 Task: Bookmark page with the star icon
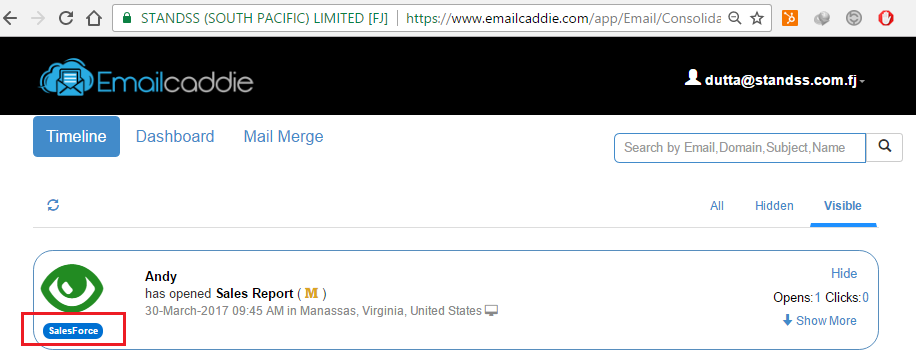click(757, 19)
